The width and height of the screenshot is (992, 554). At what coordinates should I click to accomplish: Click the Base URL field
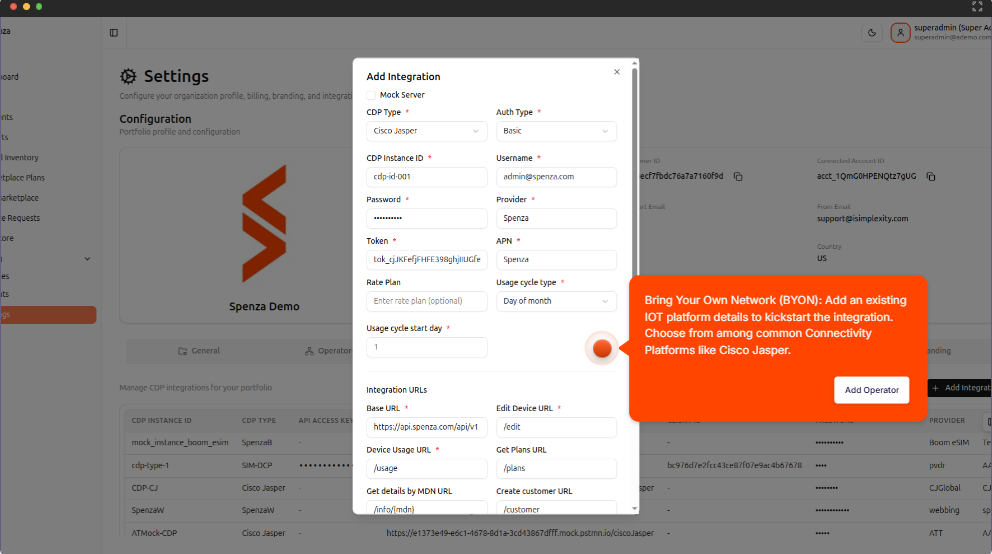click(426, 427)
